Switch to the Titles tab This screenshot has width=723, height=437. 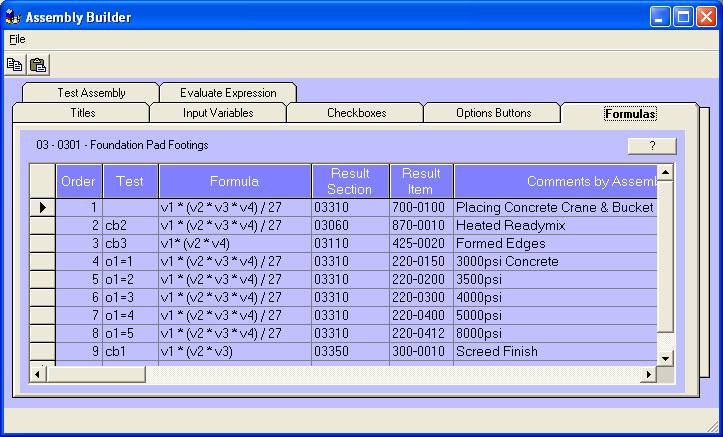point(83,113)
